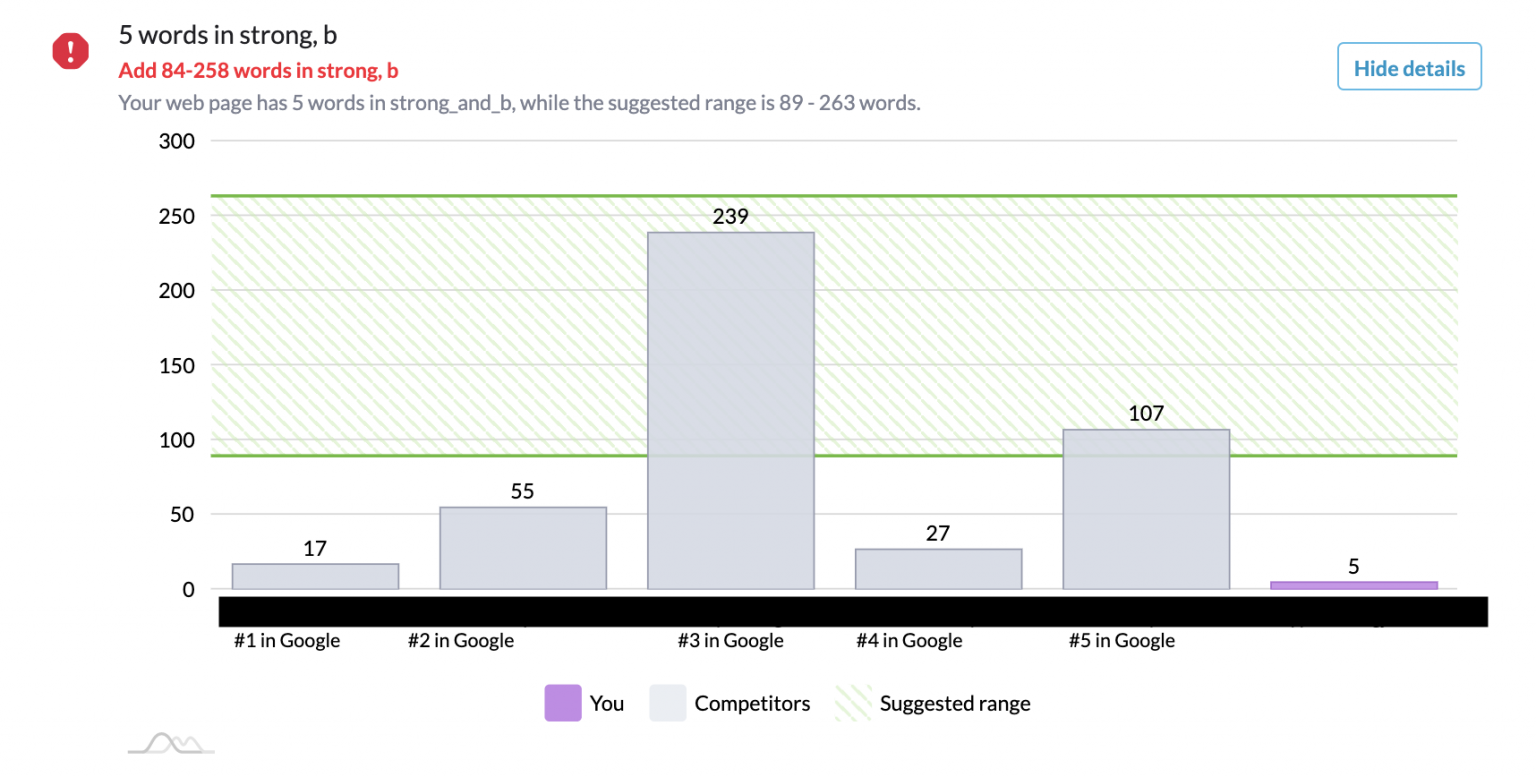This screenshot has height=777, width=1536.
Task: Toggle the You legend purple swatch
Action: click(x=563, y=703)
